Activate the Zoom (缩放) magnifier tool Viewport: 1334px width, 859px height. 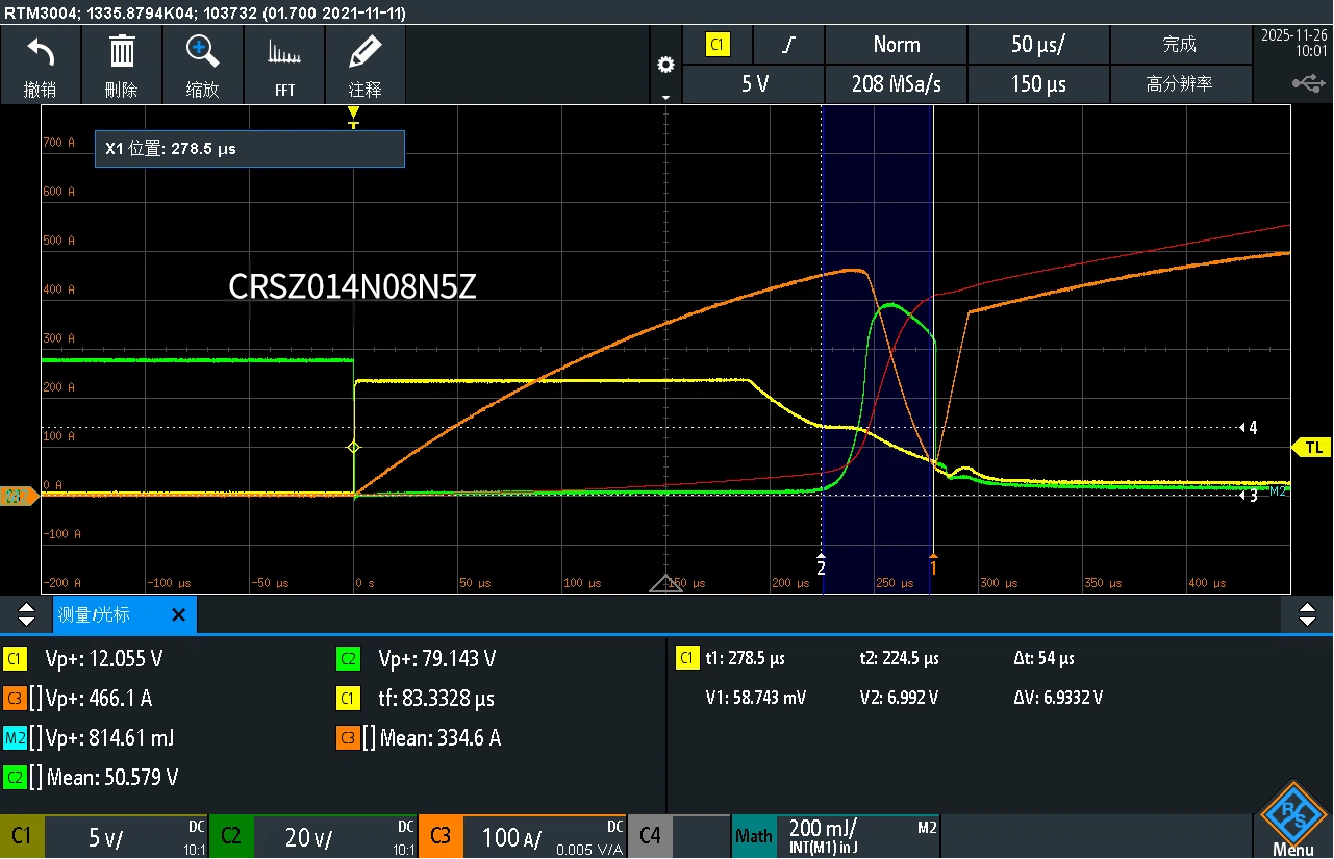click(x=203, y=52)
